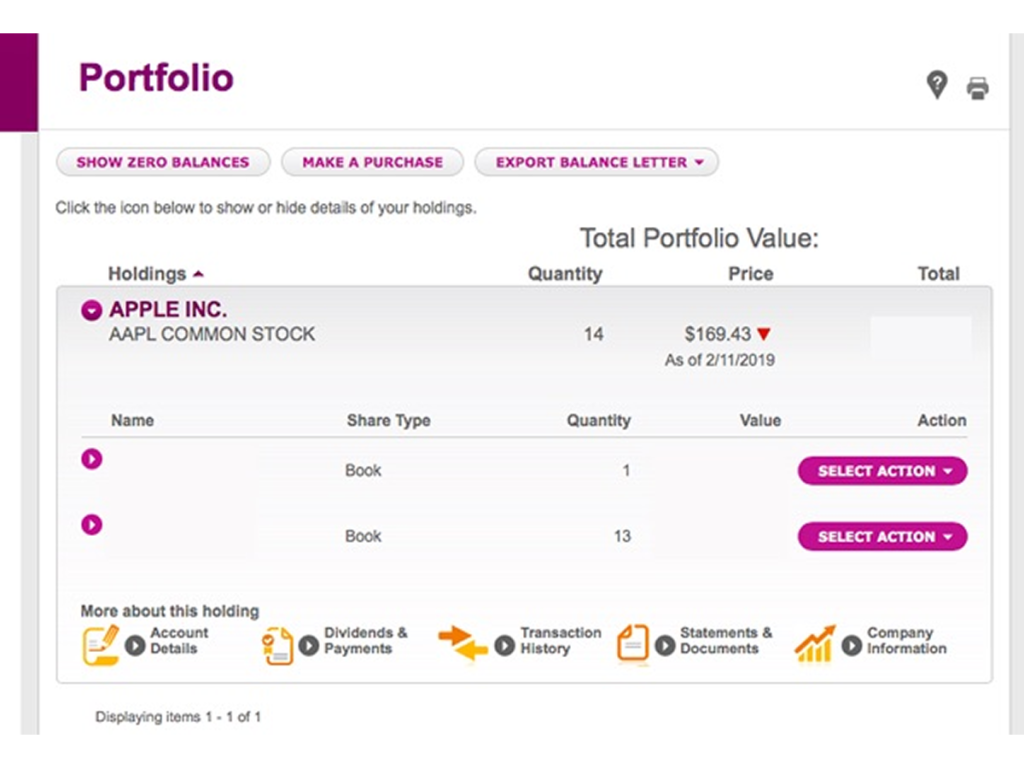Click the Quantity header in the holdings row
1024x768 pixels.
point(565,274)
